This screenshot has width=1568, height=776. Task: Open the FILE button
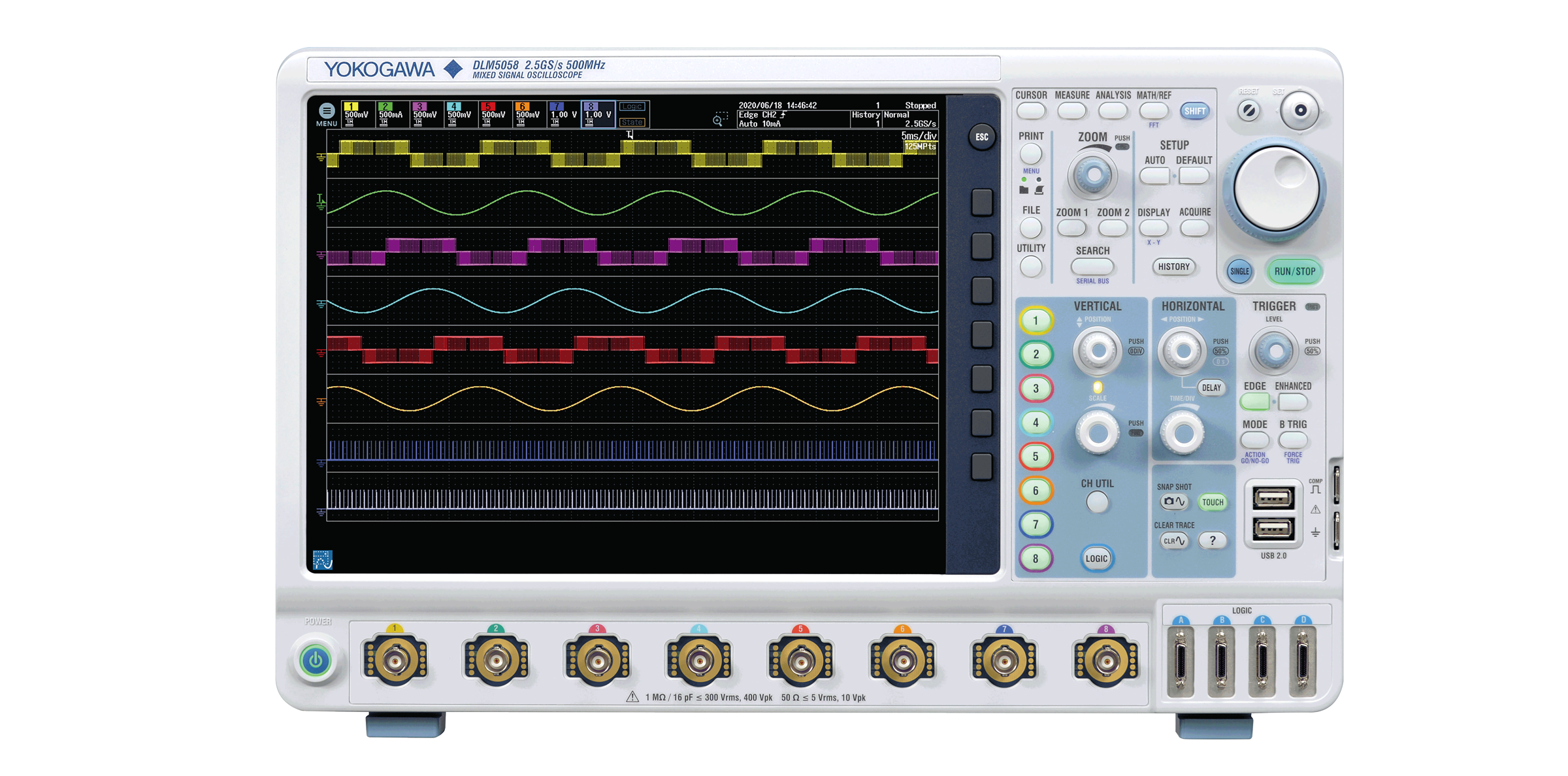click(x=1031, y=228)
